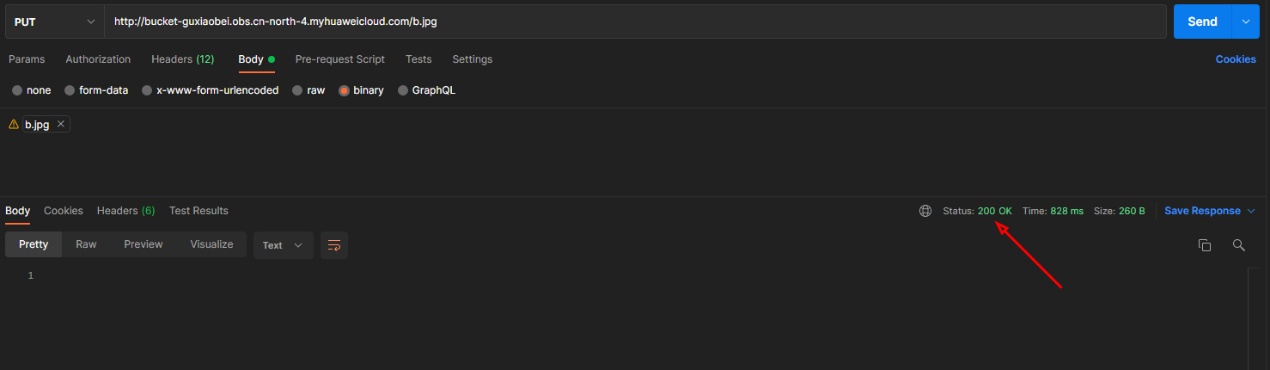This screenshot has width=1270, height=370.
Task: Switch to the Authorization tab
Action: [98, 59]
